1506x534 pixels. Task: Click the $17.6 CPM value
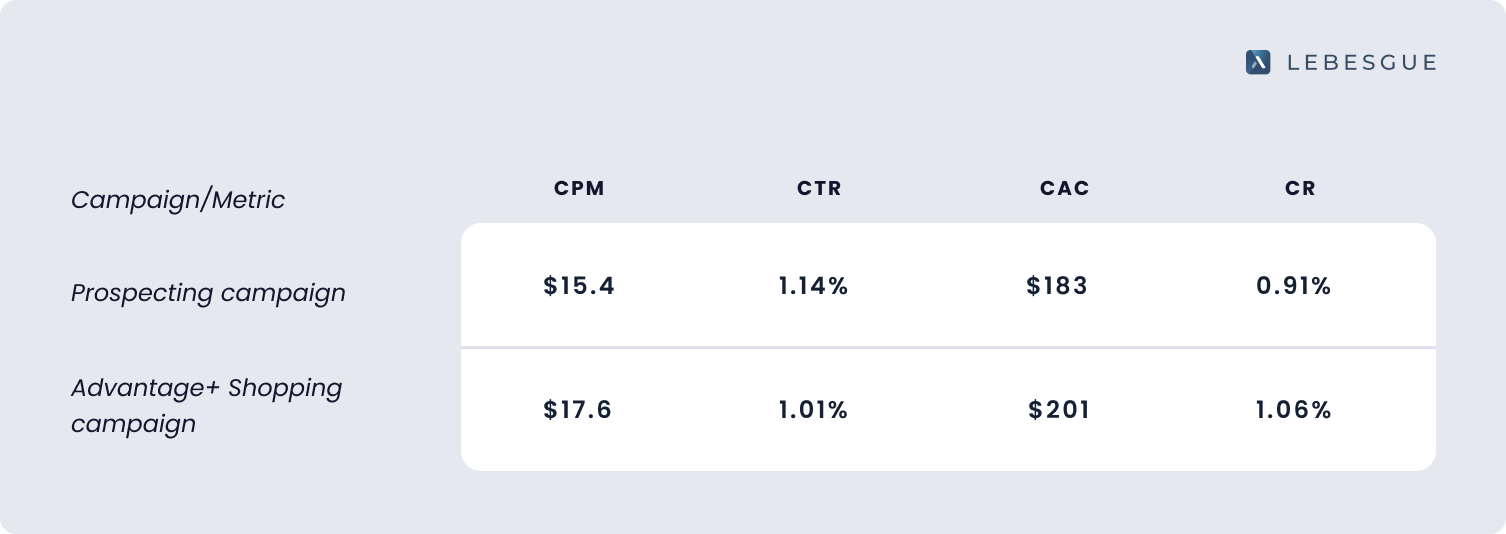pos(577,410)
